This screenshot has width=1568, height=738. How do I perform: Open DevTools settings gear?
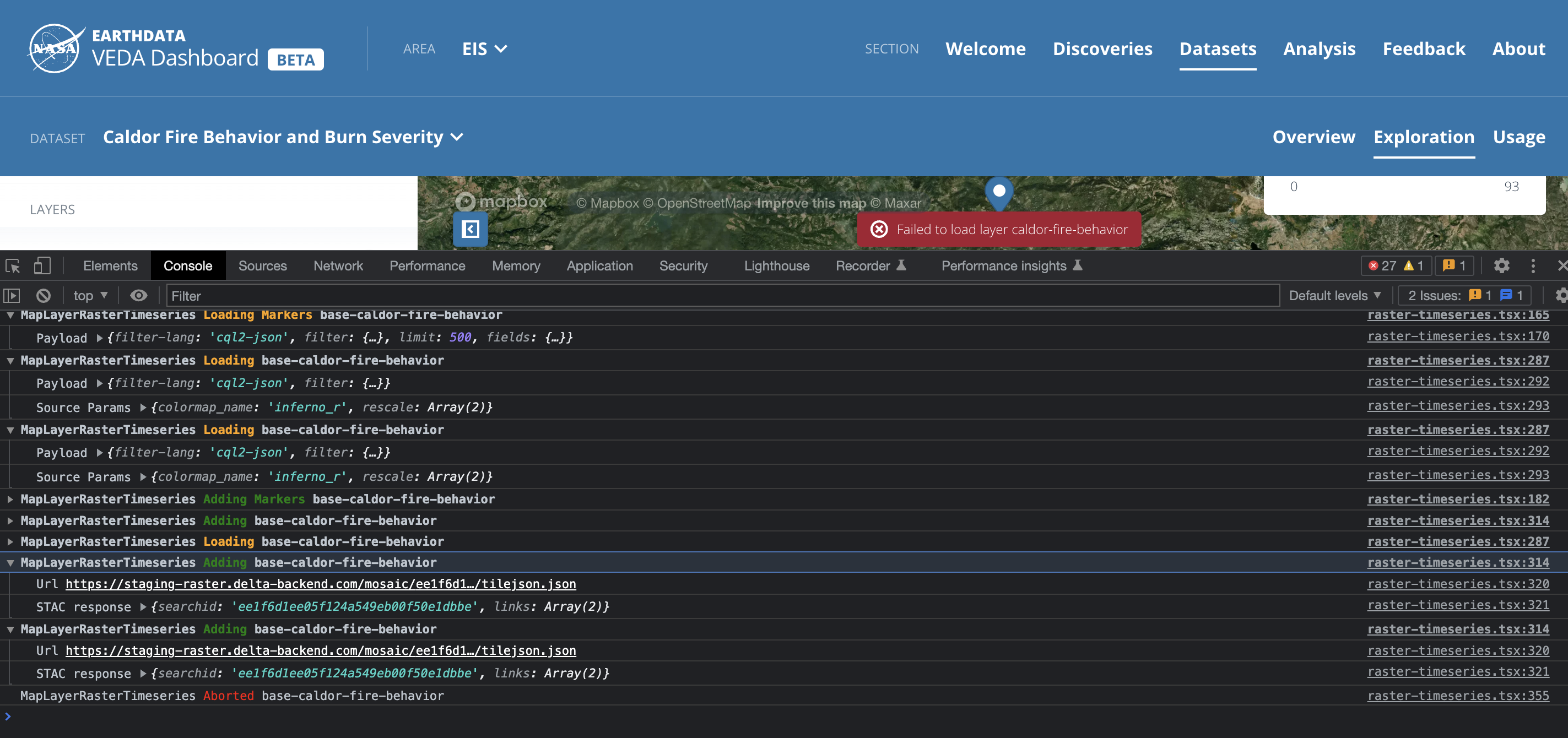point(1502,265)
